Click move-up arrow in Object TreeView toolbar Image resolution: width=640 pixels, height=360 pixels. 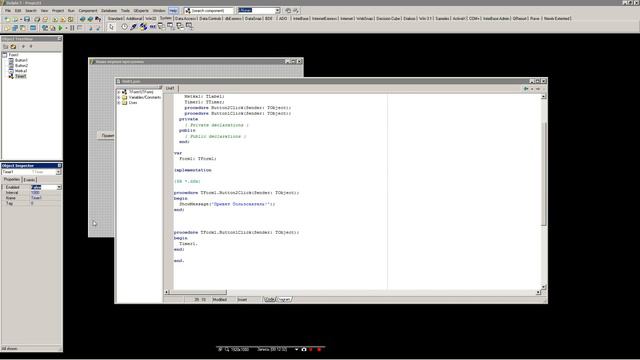click(23, 47)
